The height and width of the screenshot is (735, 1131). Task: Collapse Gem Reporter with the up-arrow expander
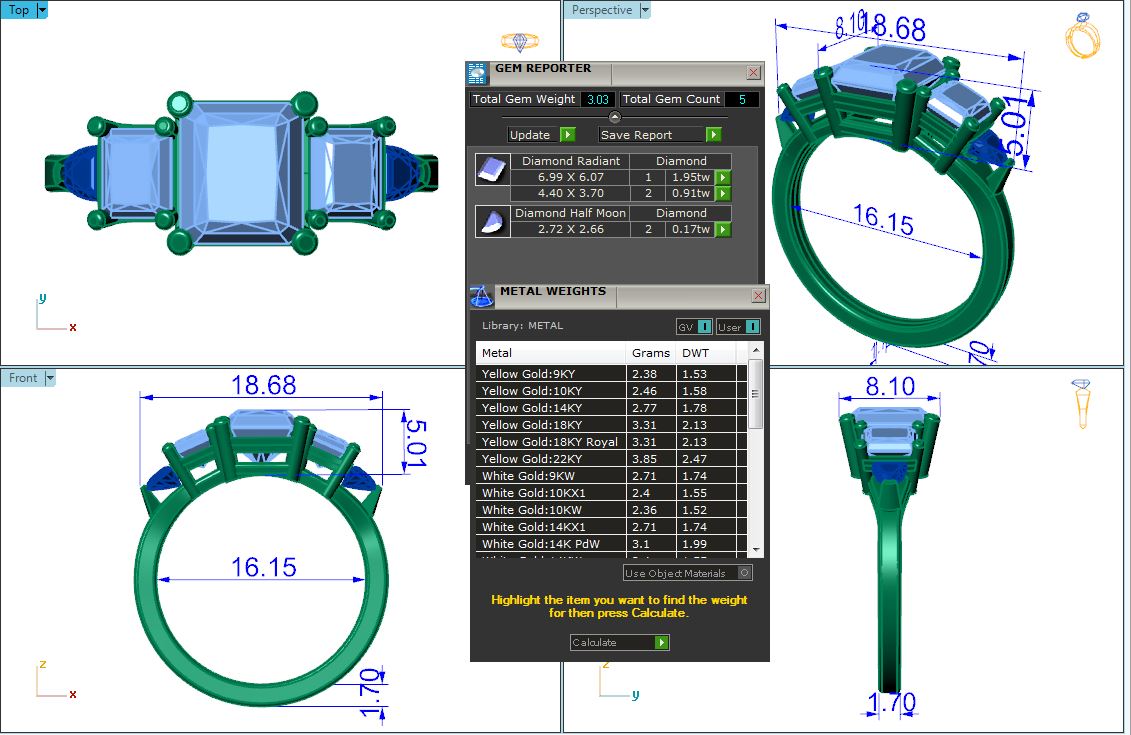[x=615, y=117]
